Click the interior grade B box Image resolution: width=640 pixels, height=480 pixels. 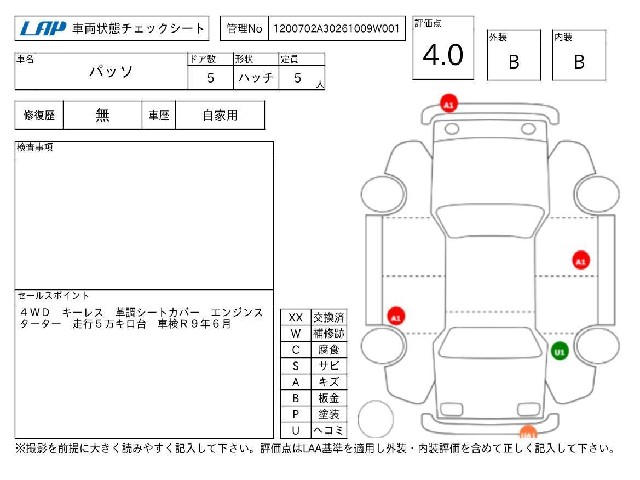pyautogui.click(x=579, y=55)
